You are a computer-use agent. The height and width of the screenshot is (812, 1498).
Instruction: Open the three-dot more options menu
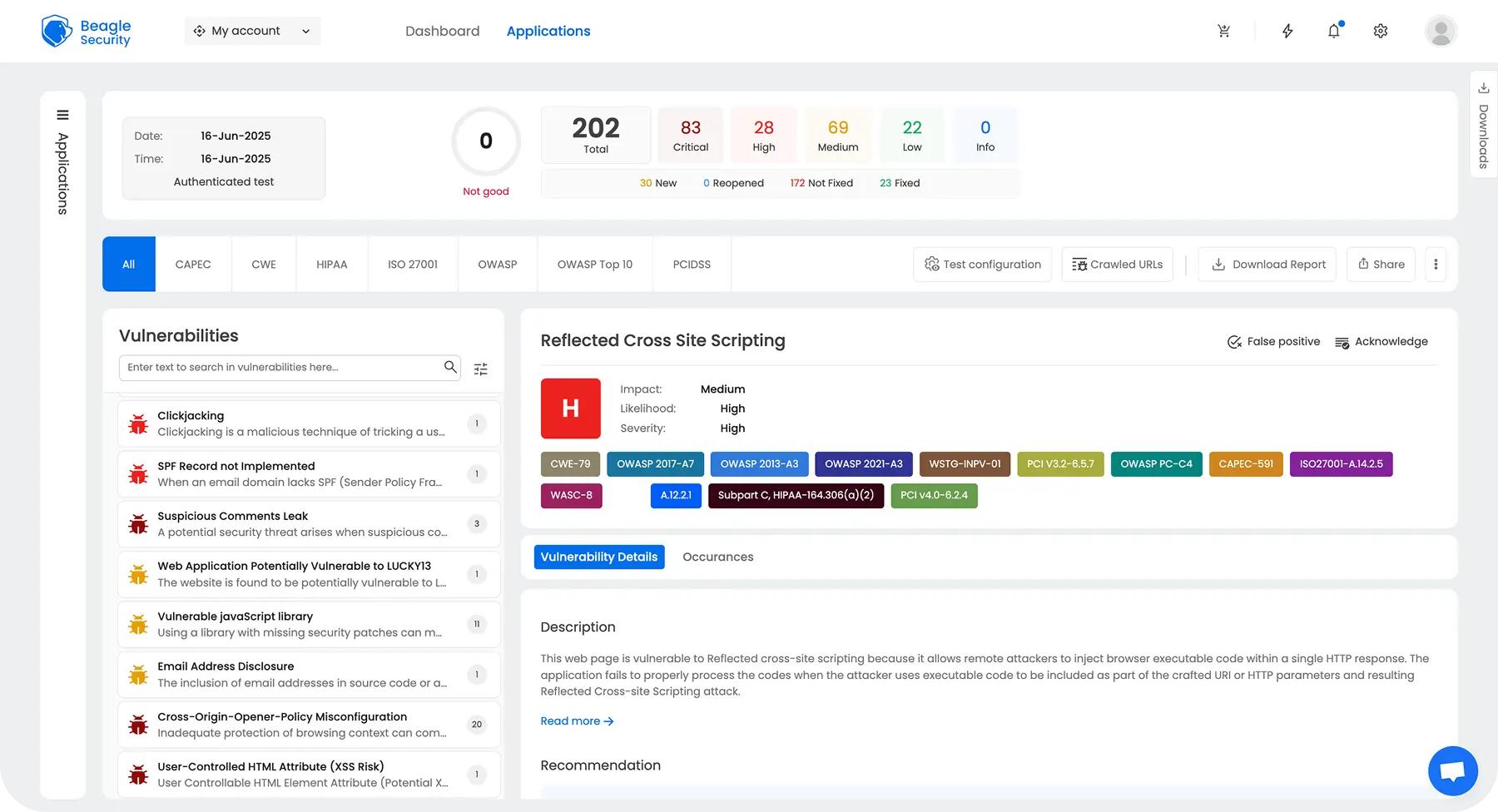(x=1436, y=265)
